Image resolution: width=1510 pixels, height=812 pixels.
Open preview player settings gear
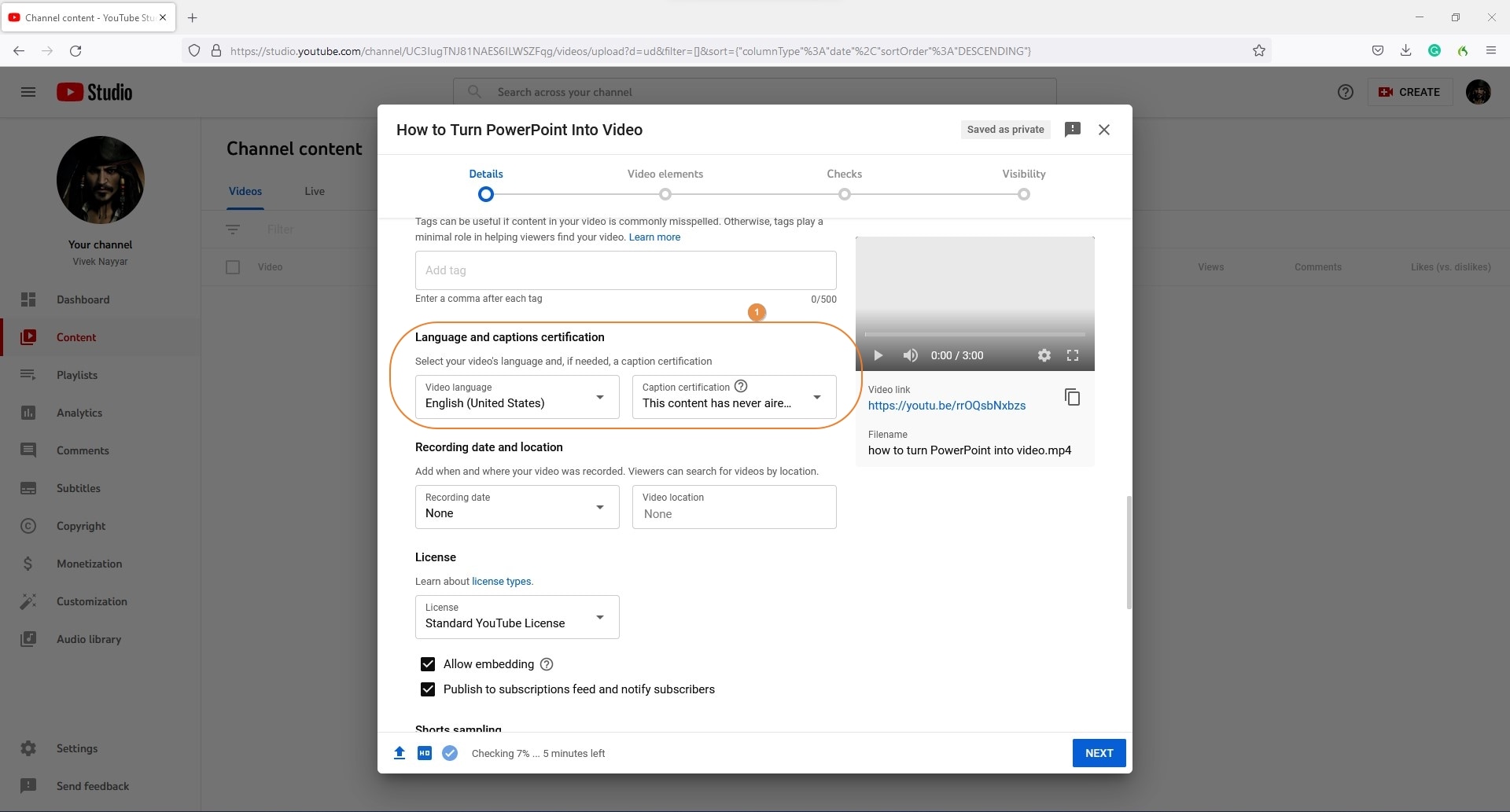[1044, 355]
